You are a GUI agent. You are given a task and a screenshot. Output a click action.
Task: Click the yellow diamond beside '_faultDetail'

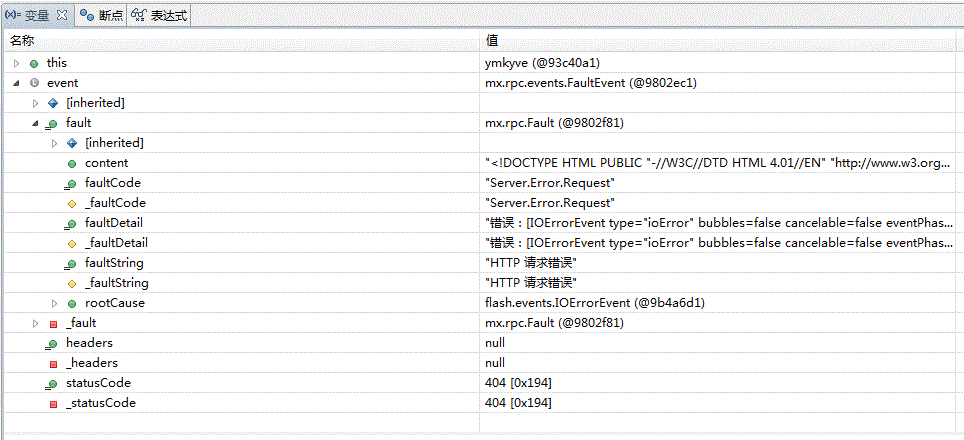click(72, 243)
